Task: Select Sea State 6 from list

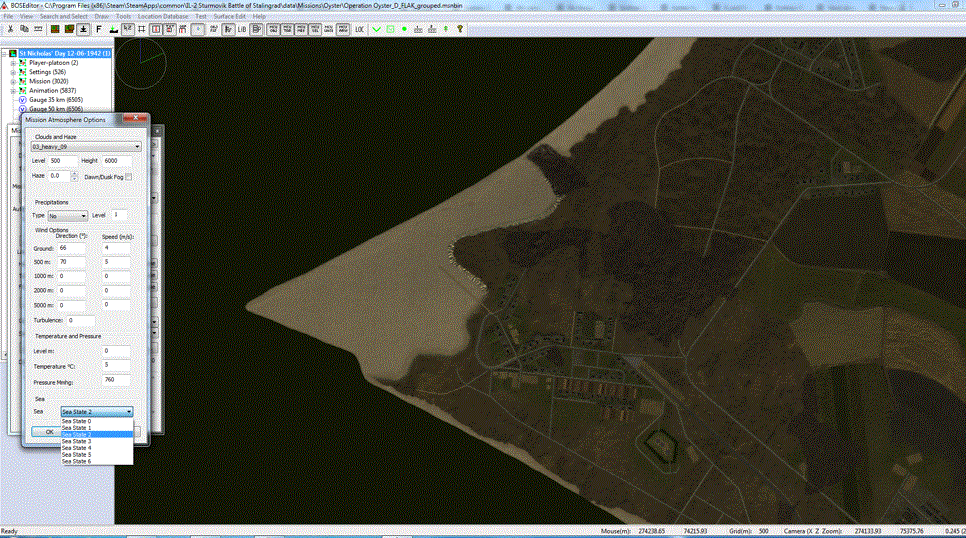Action: point(97,462)
